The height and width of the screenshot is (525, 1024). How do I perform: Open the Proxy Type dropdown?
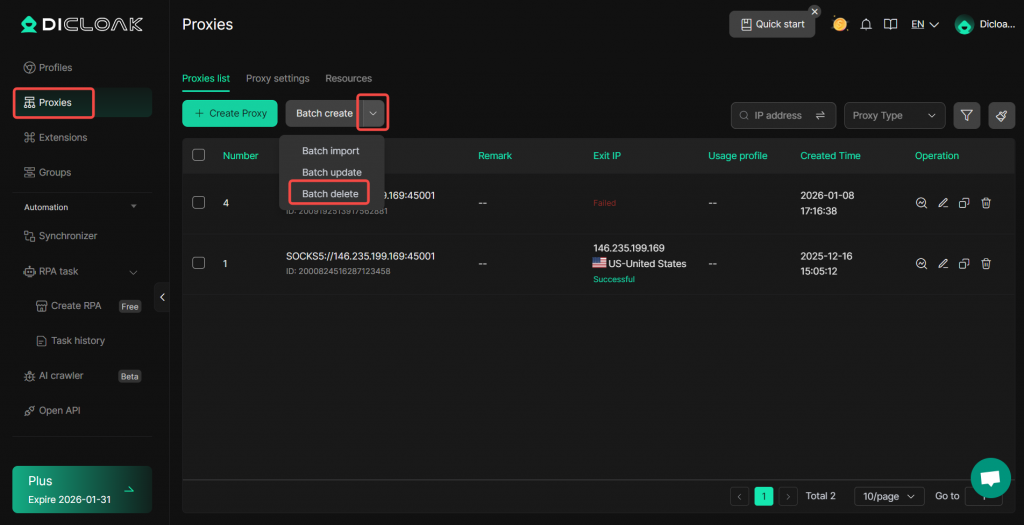pyautogui.click(x=894, y=115)
